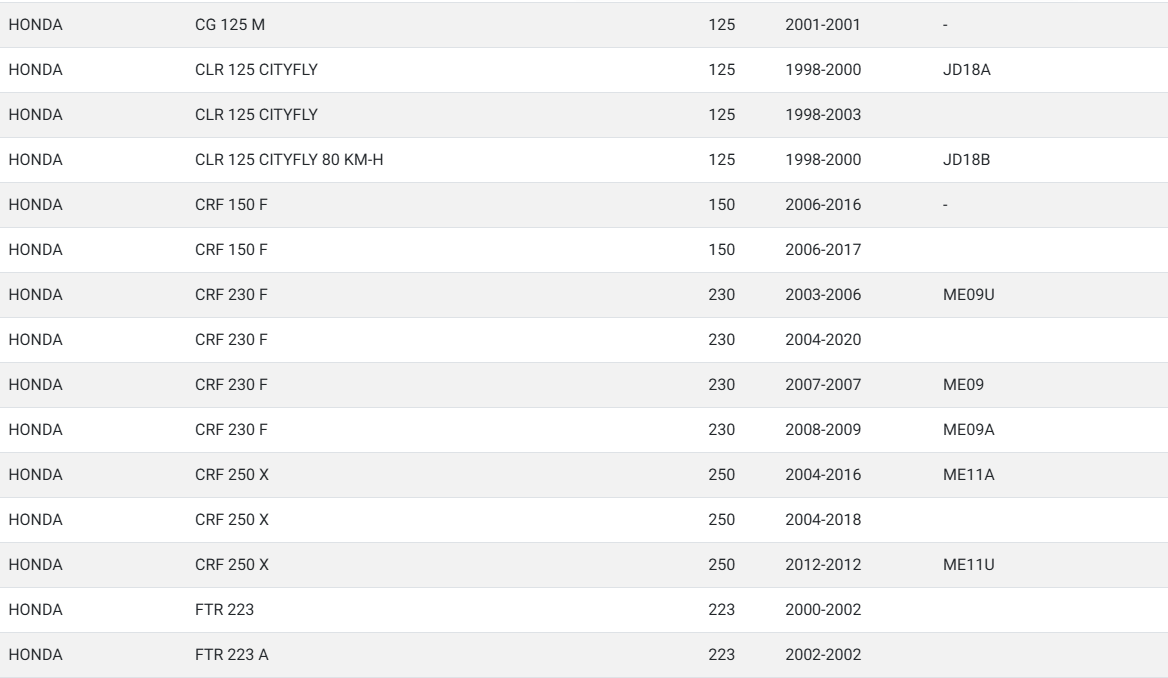This screenshot has width=1168, height=678.
Task: Click the ME09 code for 2007-2007
Action: [x=963, y=384]
